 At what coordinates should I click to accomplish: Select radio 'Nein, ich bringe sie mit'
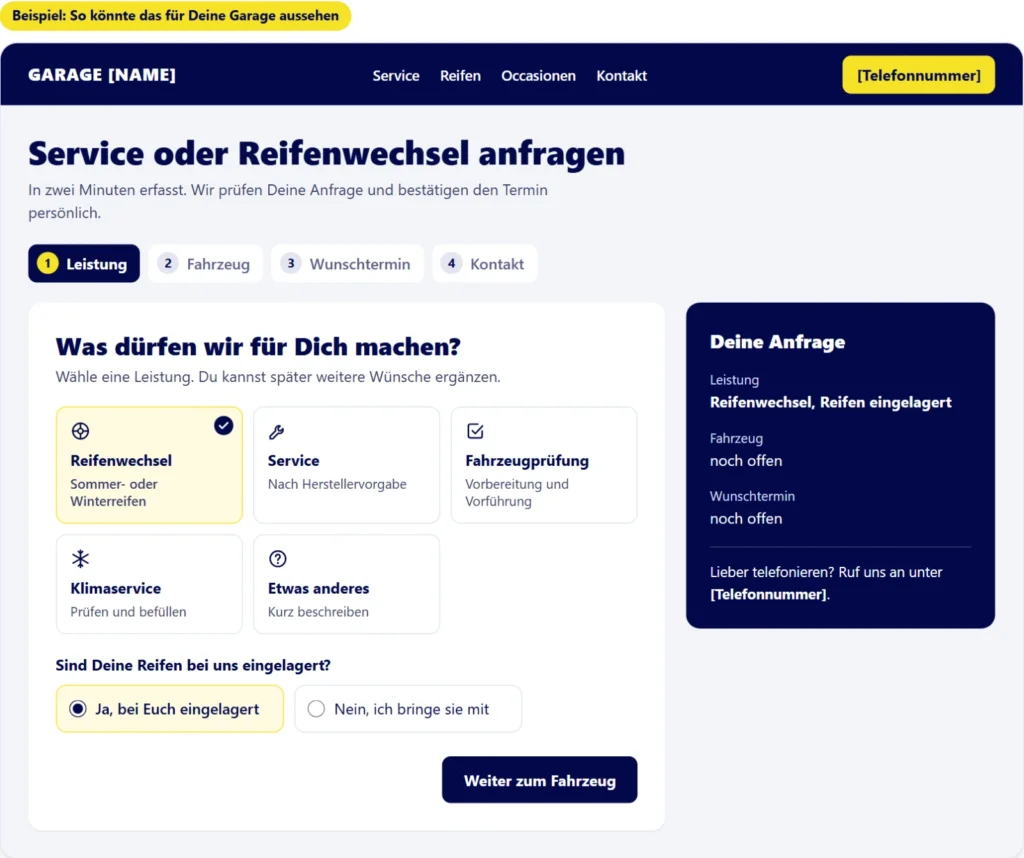click(408, 708)
